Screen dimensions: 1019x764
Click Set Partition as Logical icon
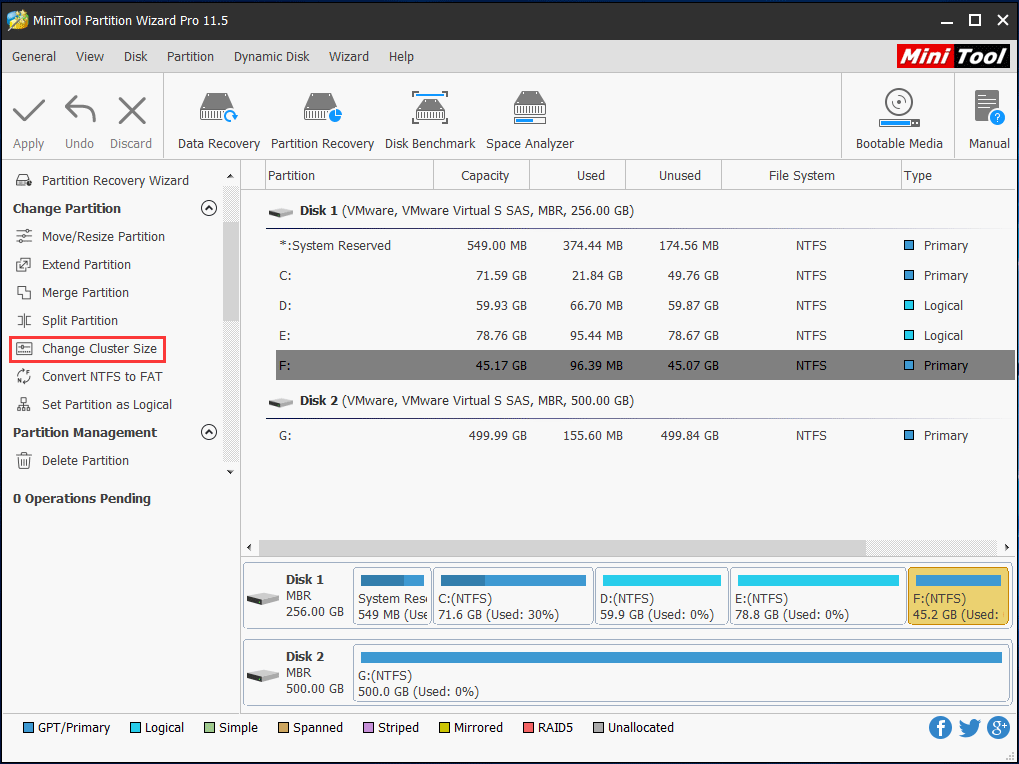click(24, 405)
